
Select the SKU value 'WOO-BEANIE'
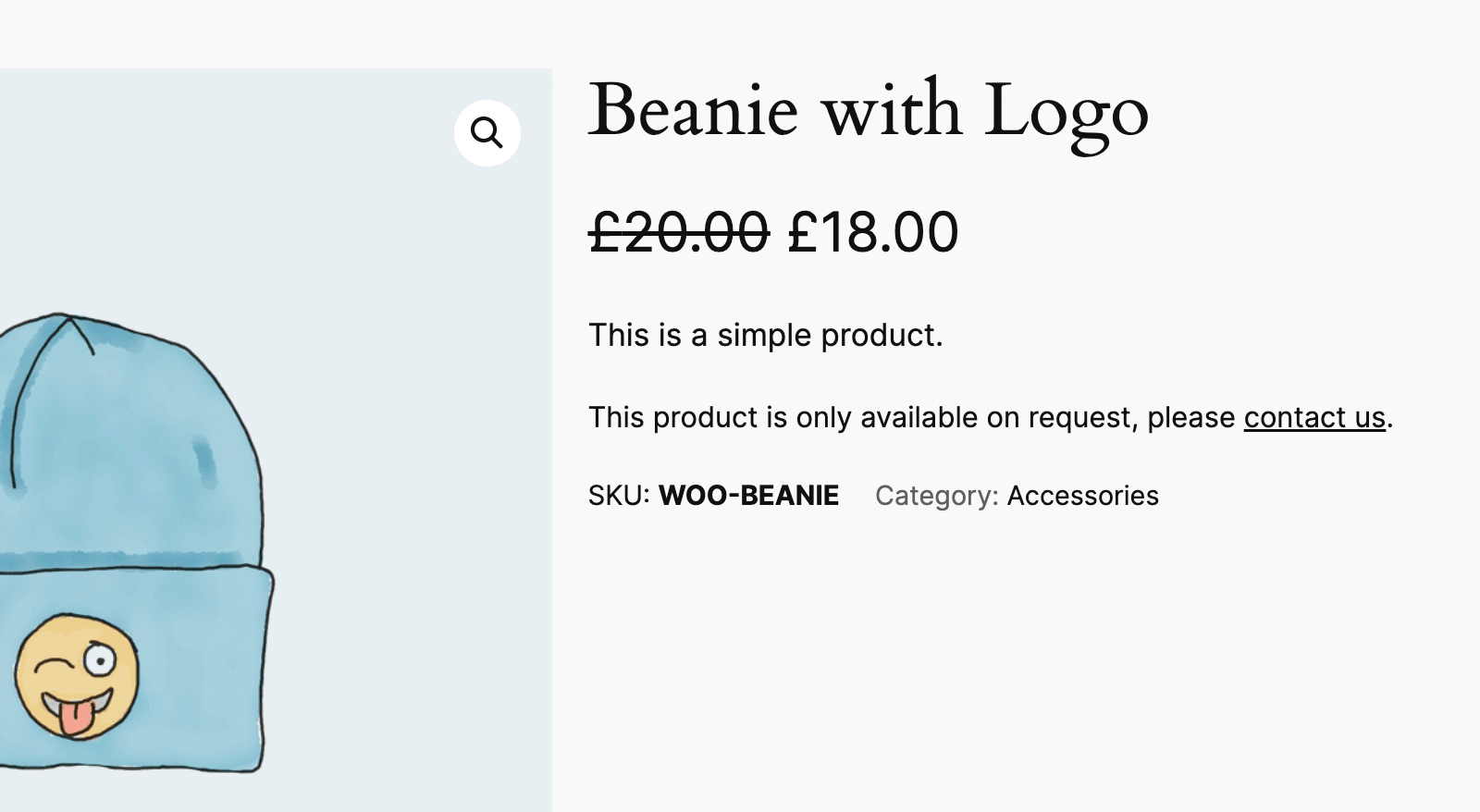748,496
